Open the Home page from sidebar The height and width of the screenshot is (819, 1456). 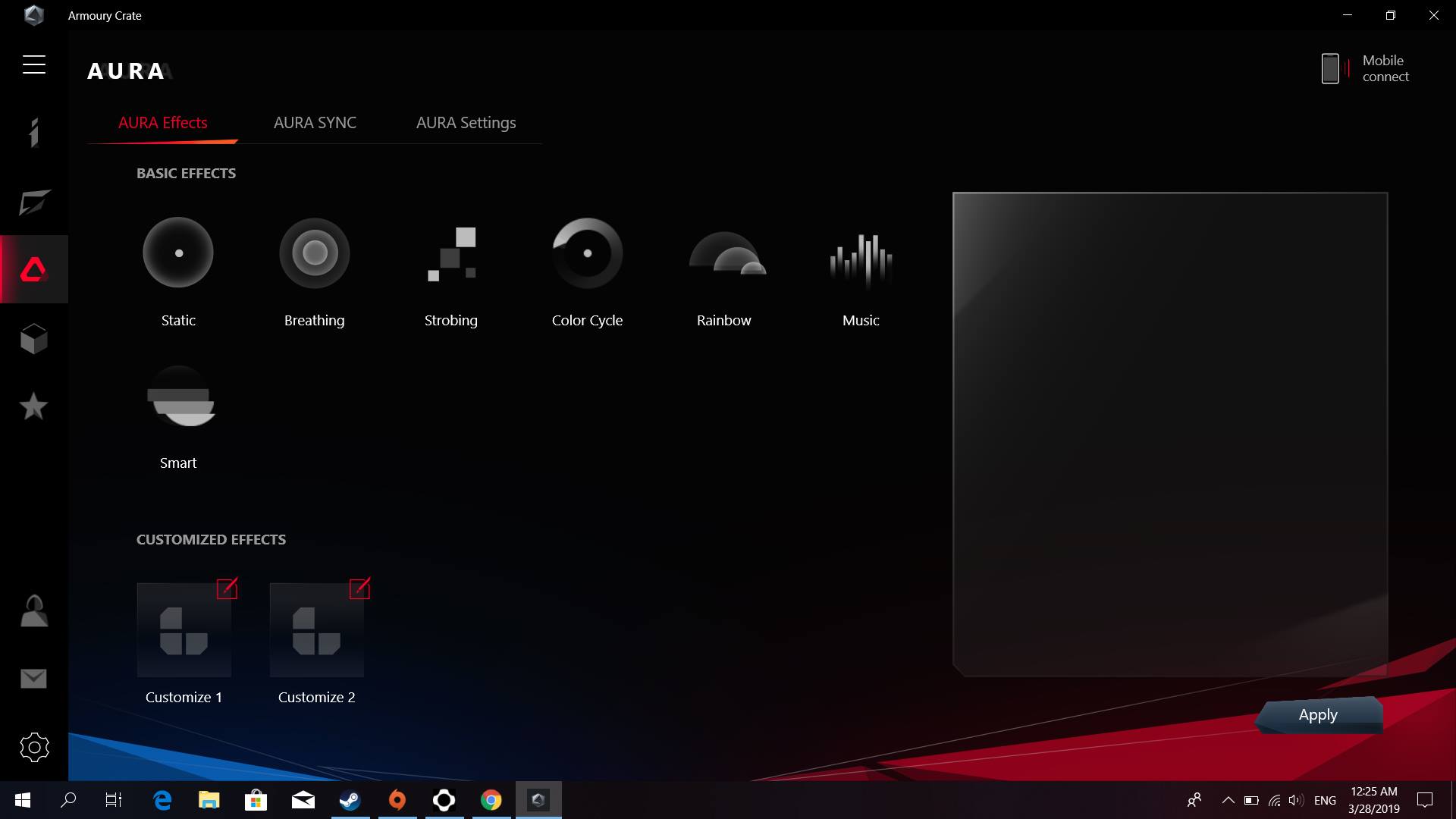[x=33, y=133]
